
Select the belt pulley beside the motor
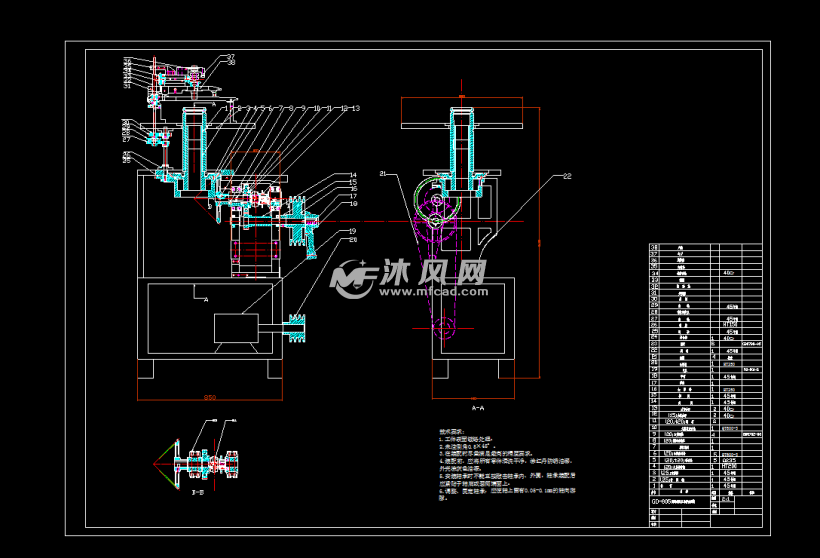[x=299, y=329]
